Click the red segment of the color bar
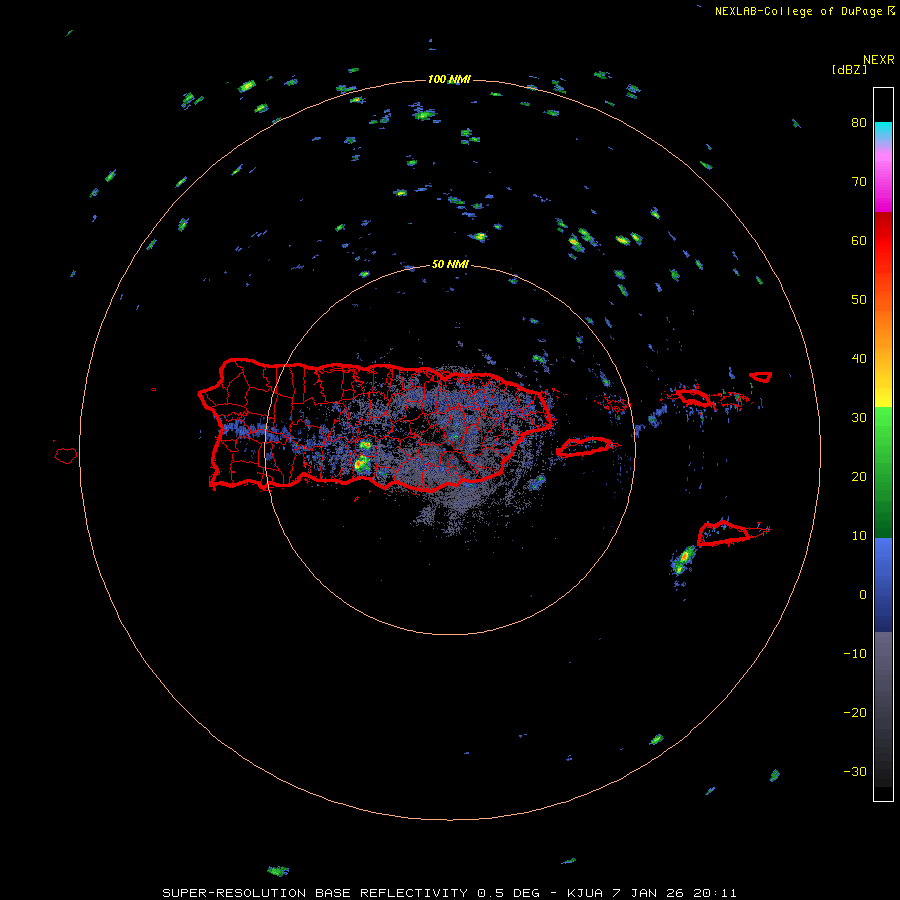This screenshot has height=900, width=900. pos(883,241)
